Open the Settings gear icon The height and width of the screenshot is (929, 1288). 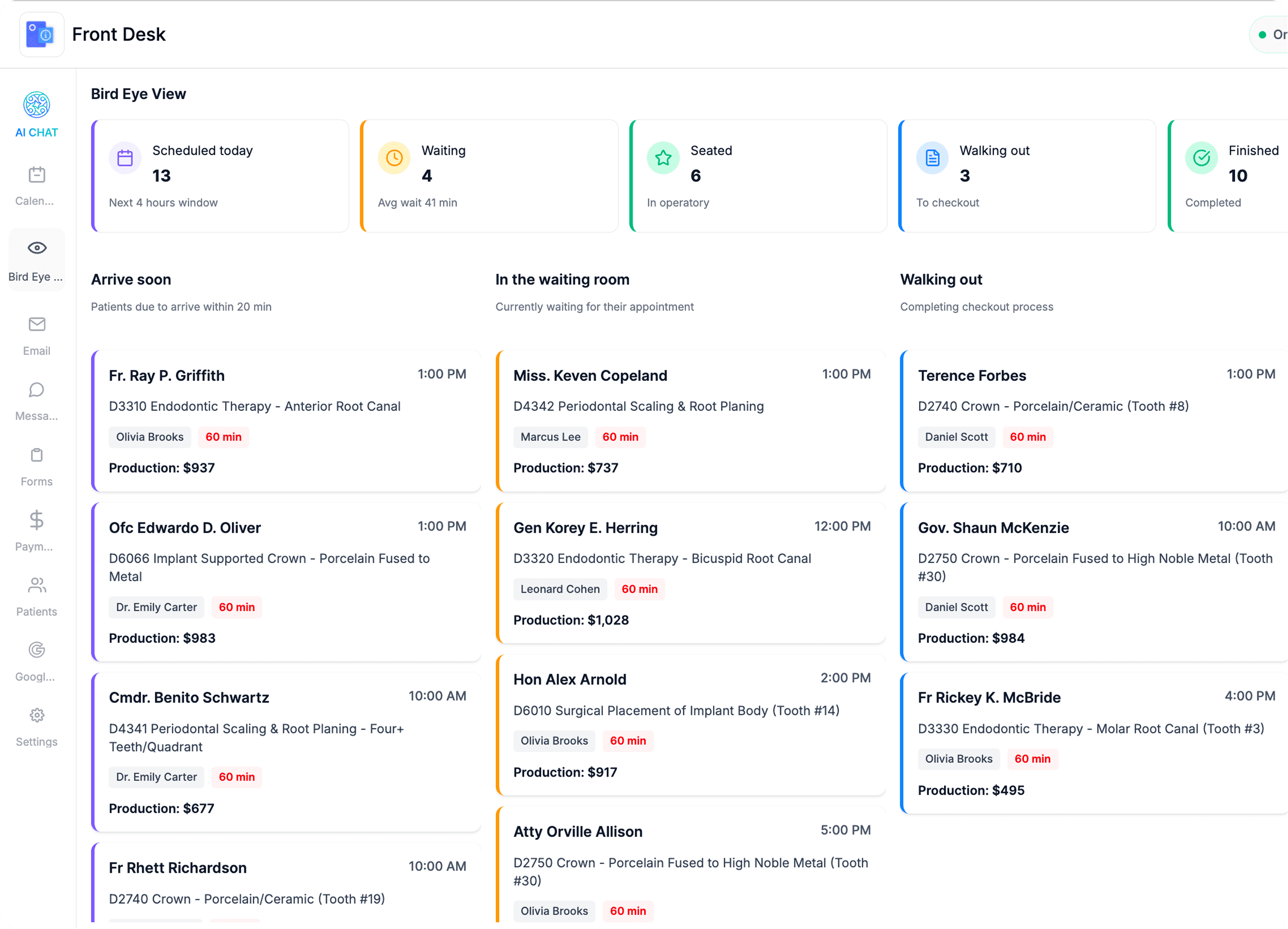click(36, 715)
